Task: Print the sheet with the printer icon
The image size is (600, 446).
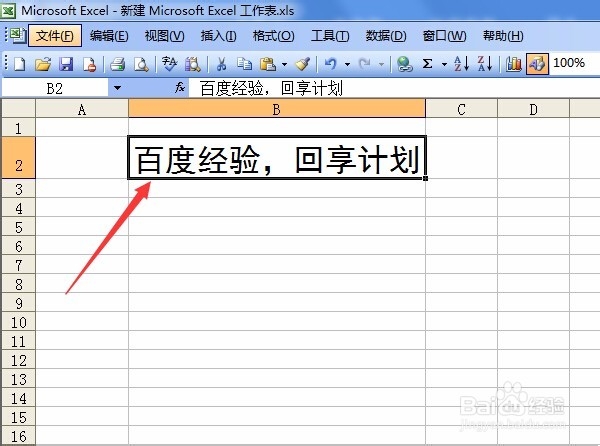Action: [x=117, y=63]
